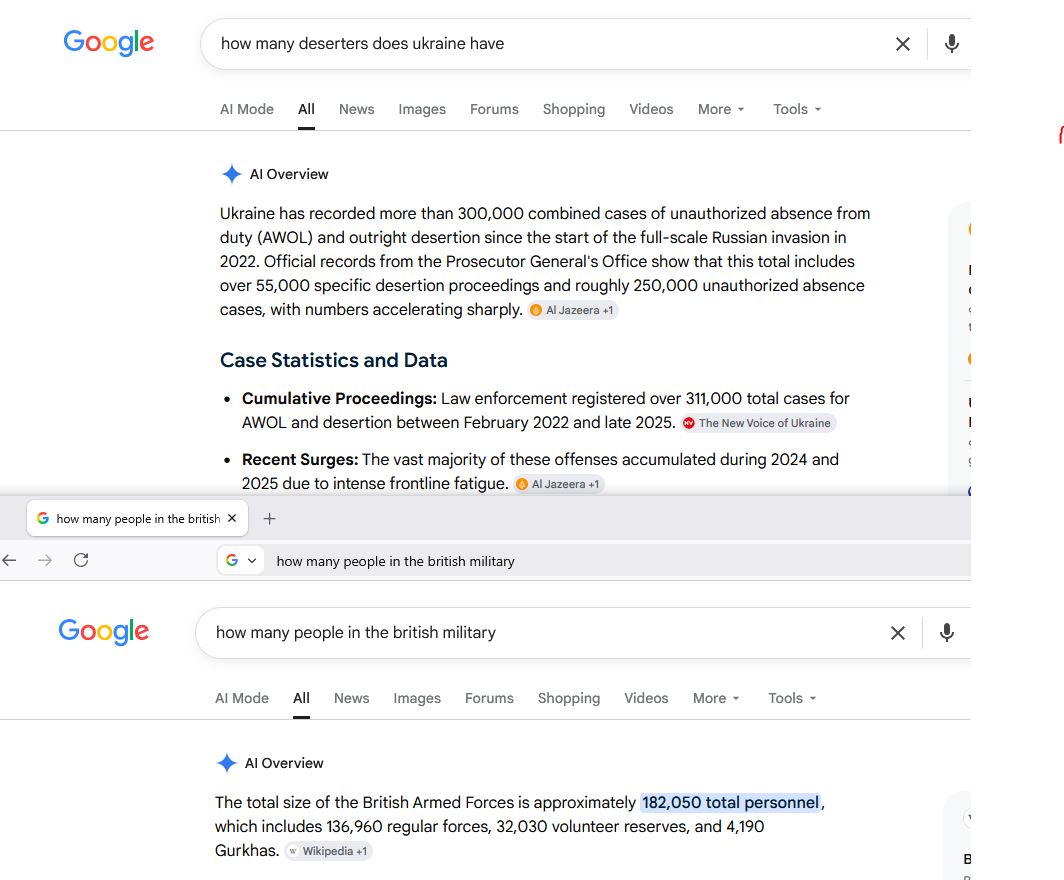Go back in browser history

click(10, 560)
